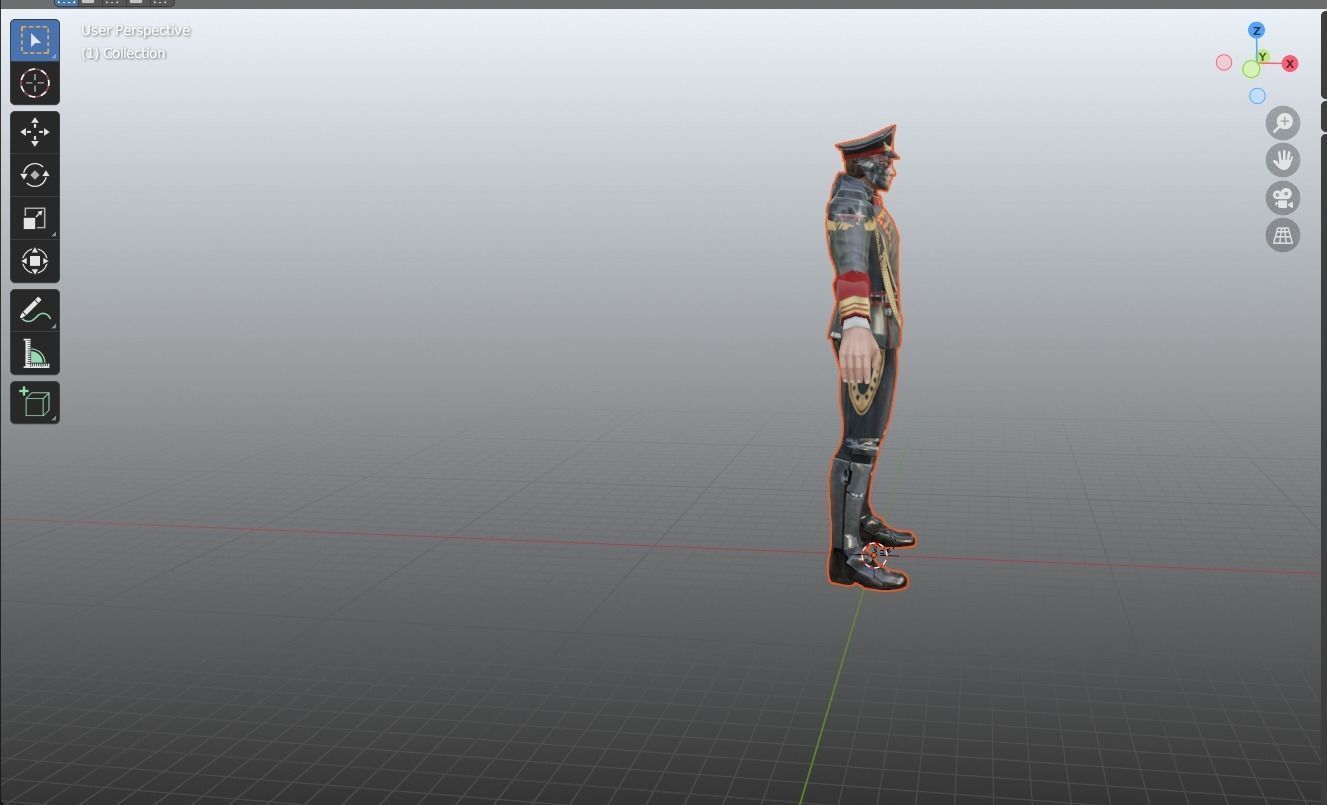The height and width of the screenshot is (805, 1327).
Task: Click the red X axis on gizmo
Action: 1290,64
